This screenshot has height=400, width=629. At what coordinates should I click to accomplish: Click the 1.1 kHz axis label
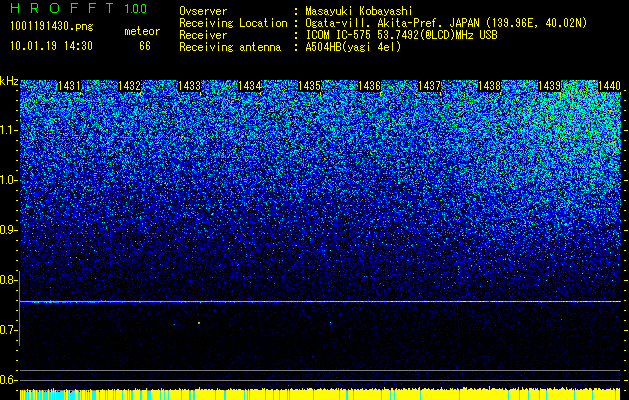pos(9,130)
